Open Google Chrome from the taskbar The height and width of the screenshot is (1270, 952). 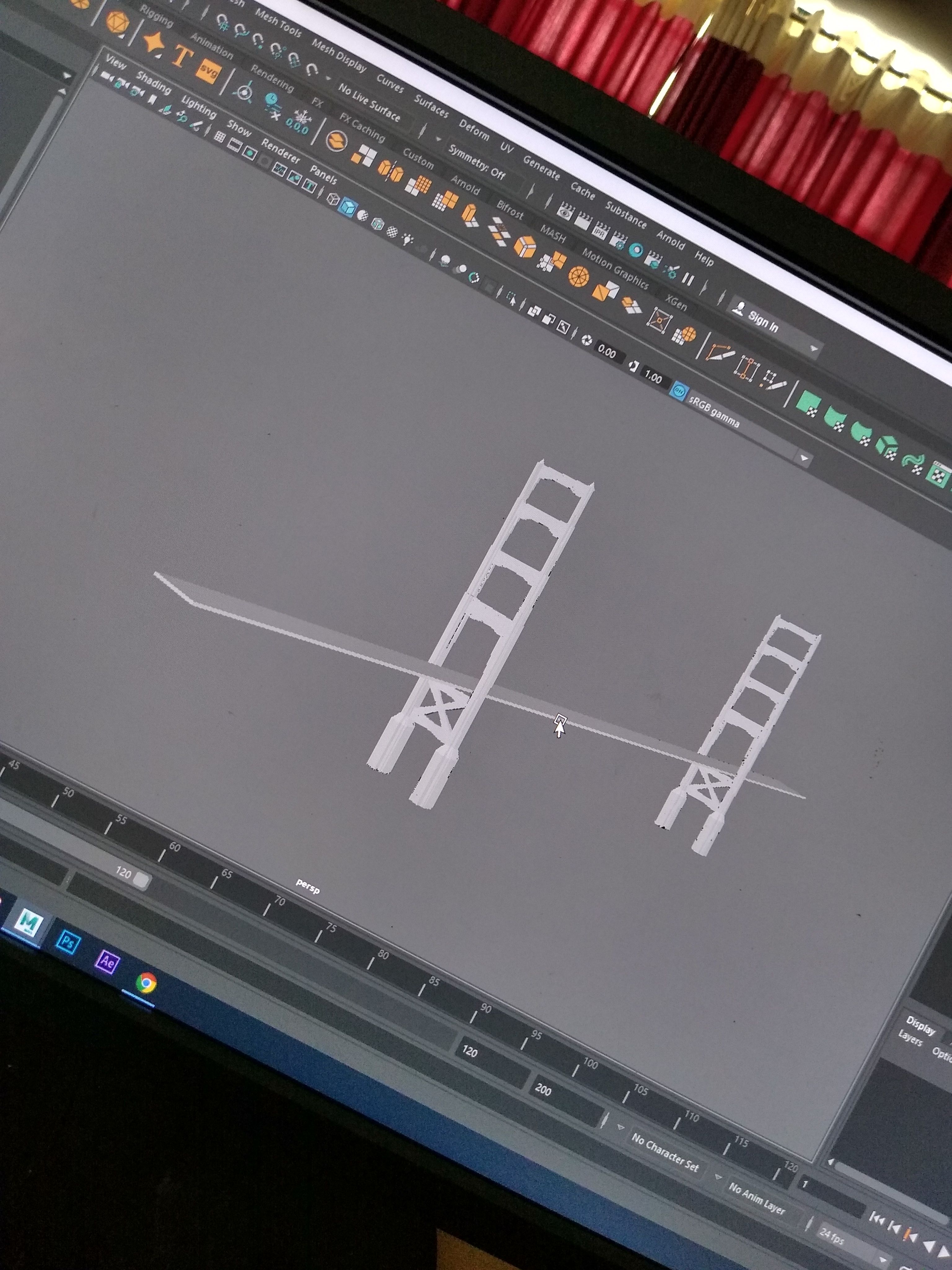point(146,984)
